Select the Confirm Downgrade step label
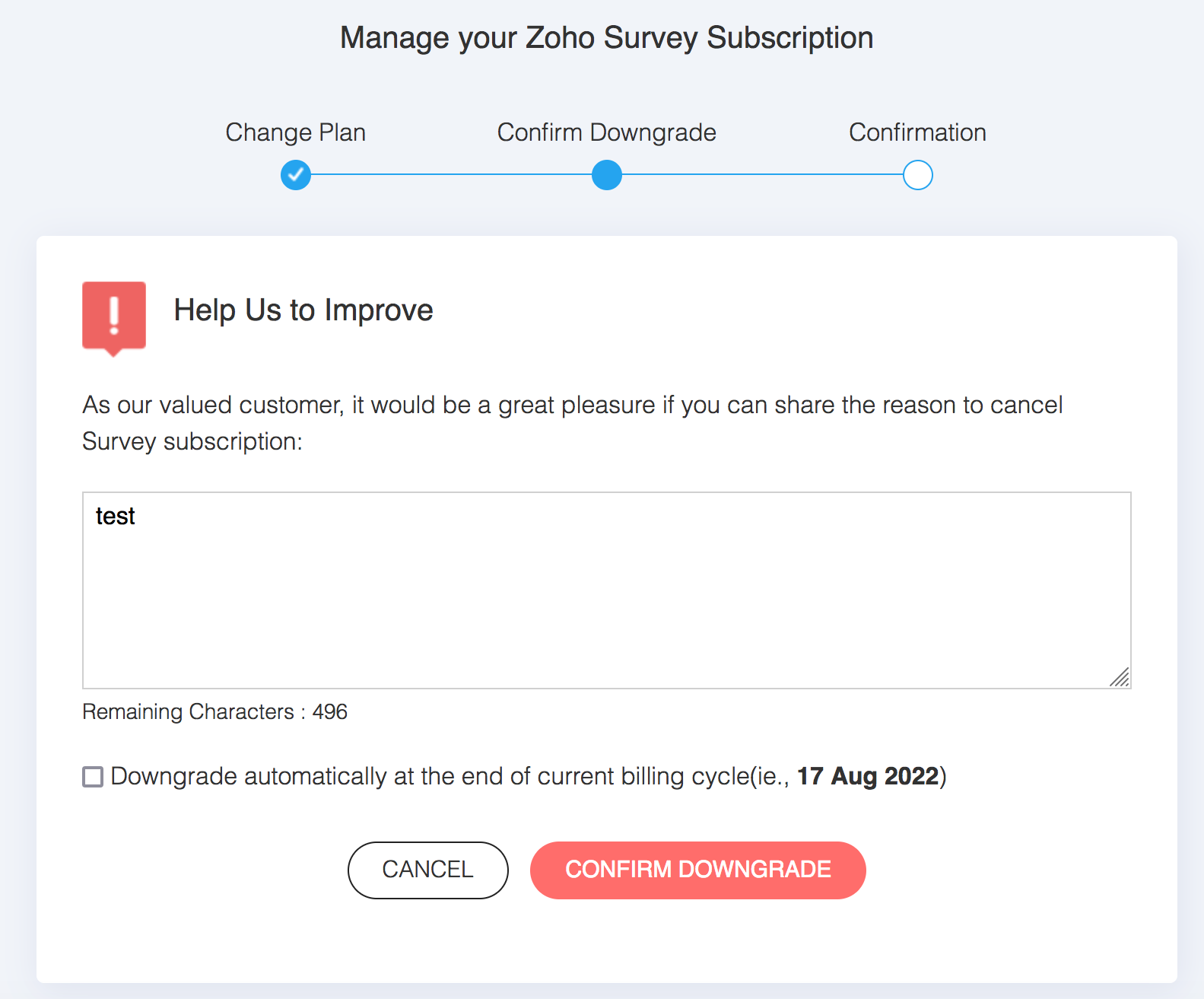Screen dimensions: 1204x999 [607, 132]
